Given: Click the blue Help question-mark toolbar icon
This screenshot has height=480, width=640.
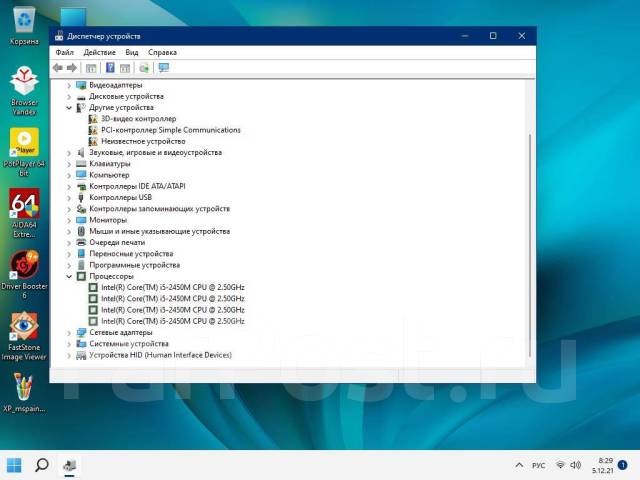Looking at the screenshot, I should click(110, 68).
